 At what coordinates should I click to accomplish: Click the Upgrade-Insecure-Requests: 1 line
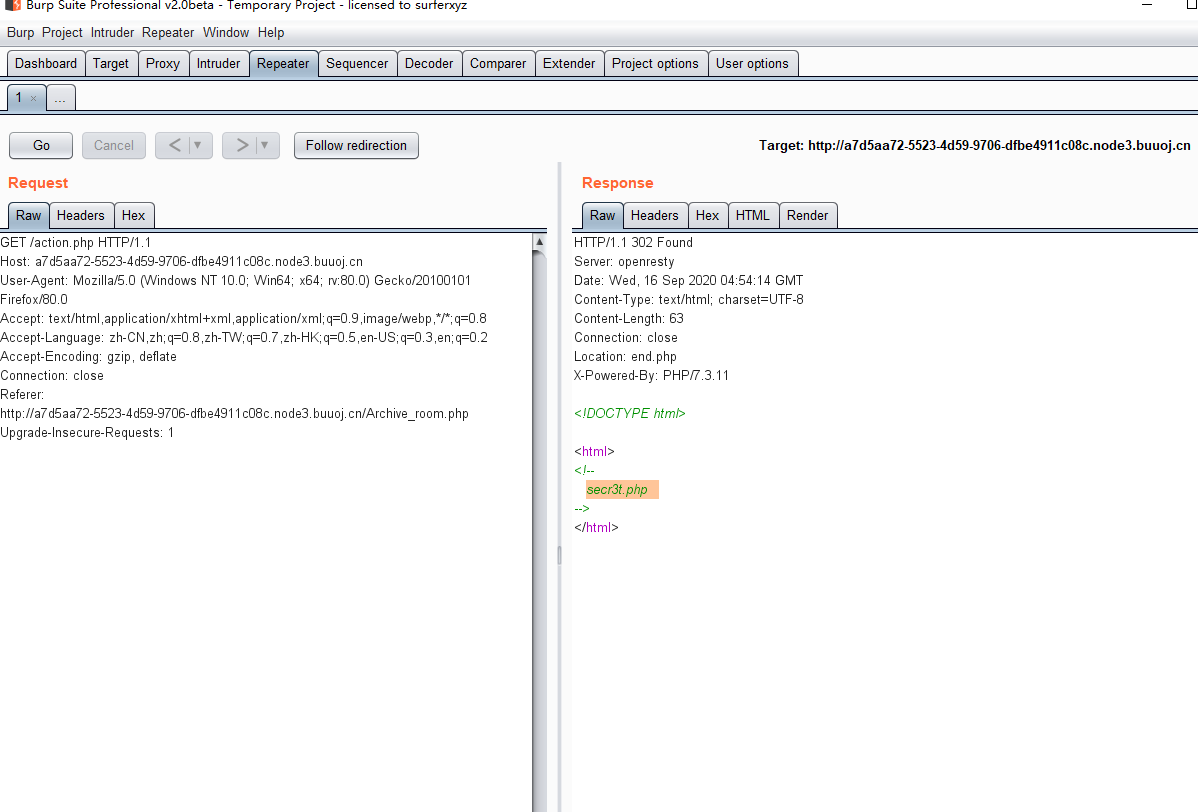[x=87, y=433]
